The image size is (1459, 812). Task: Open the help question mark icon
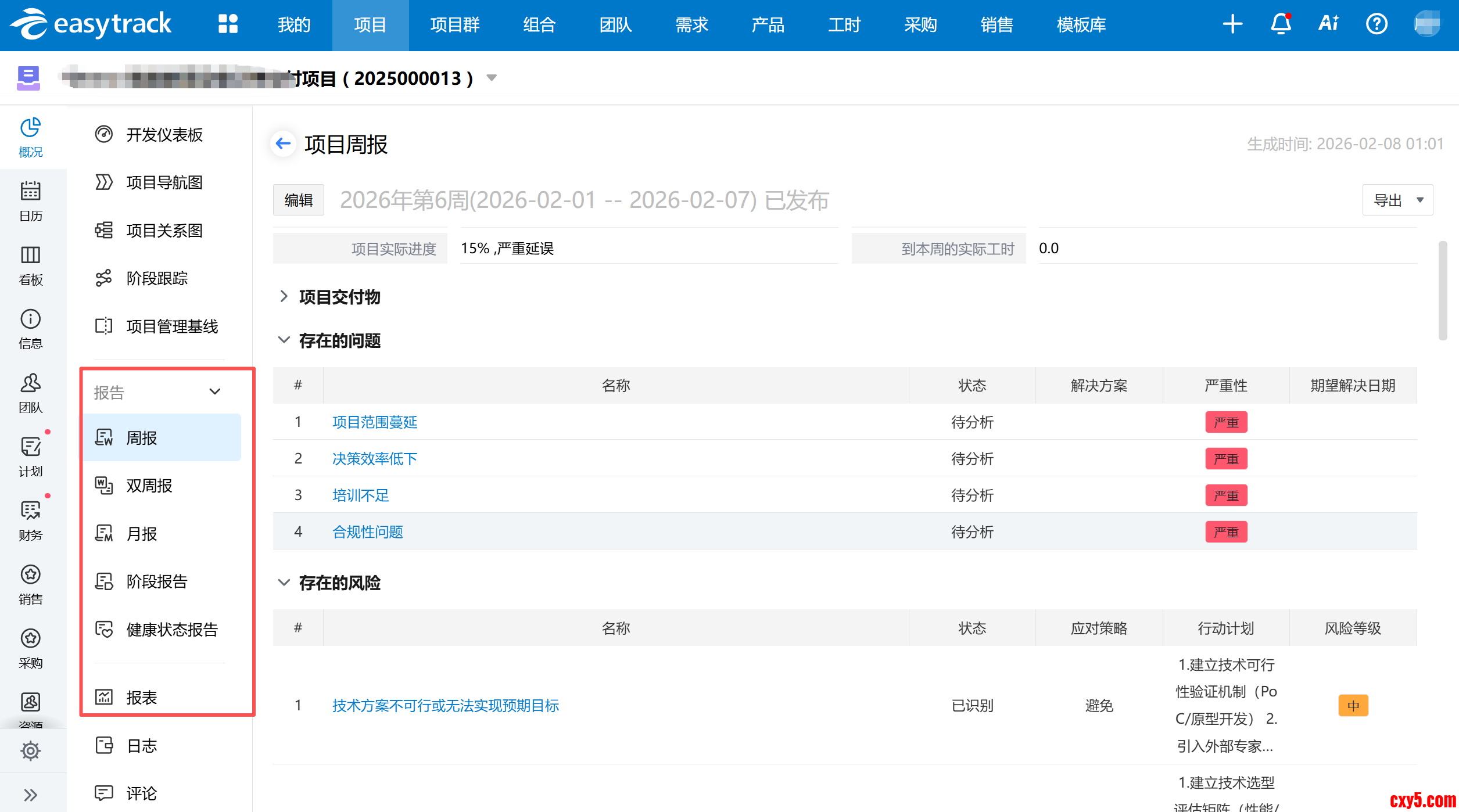(x=1376, y=24)
